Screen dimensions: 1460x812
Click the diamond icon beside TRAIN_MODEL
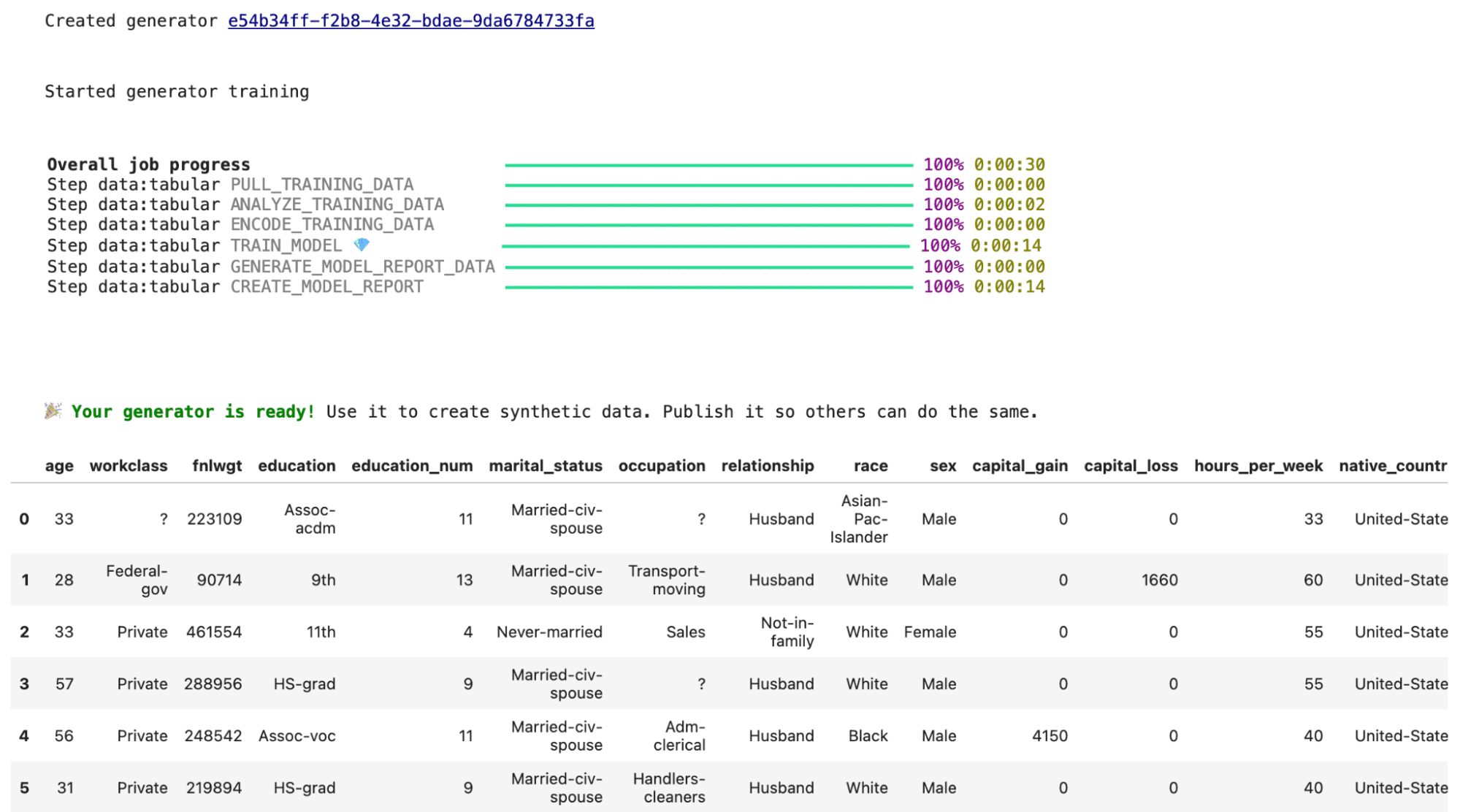[x=362, y=245]
